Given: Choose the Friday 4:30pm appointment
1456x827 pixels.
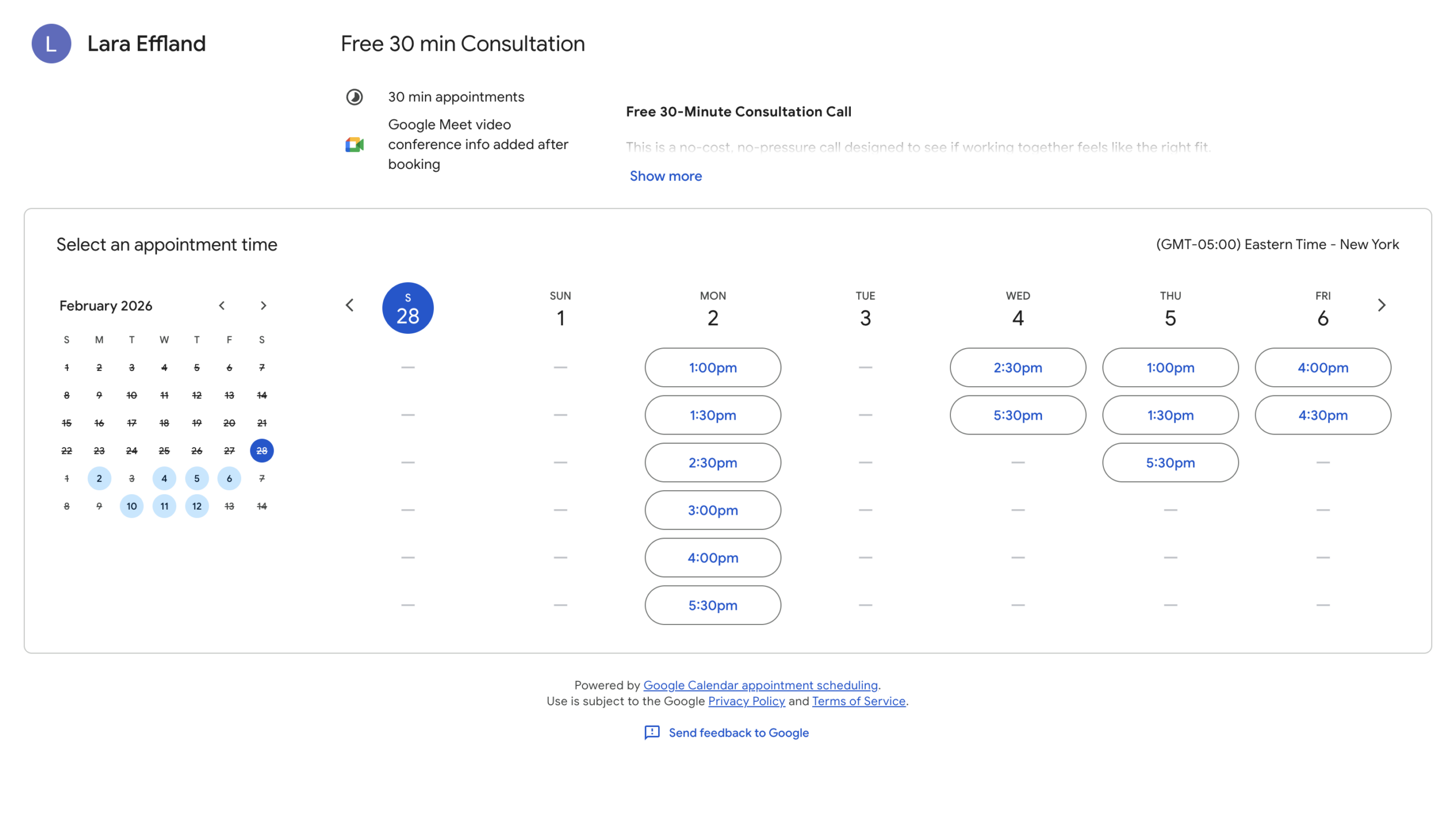Looking at the screenshot, I should (x=1322, y=415).
